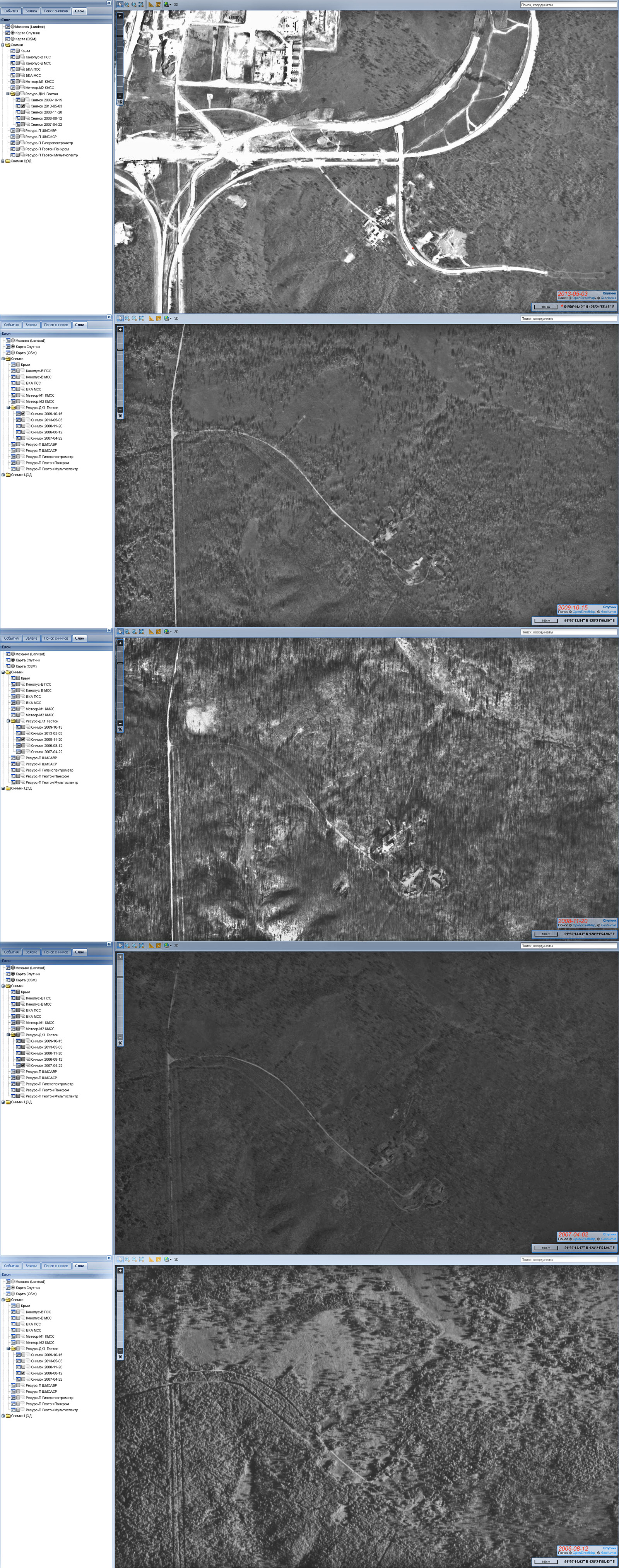Select the pointer tool in the topmost toolbar
Screen dimensions: 619x1568
tap(120, 4)
